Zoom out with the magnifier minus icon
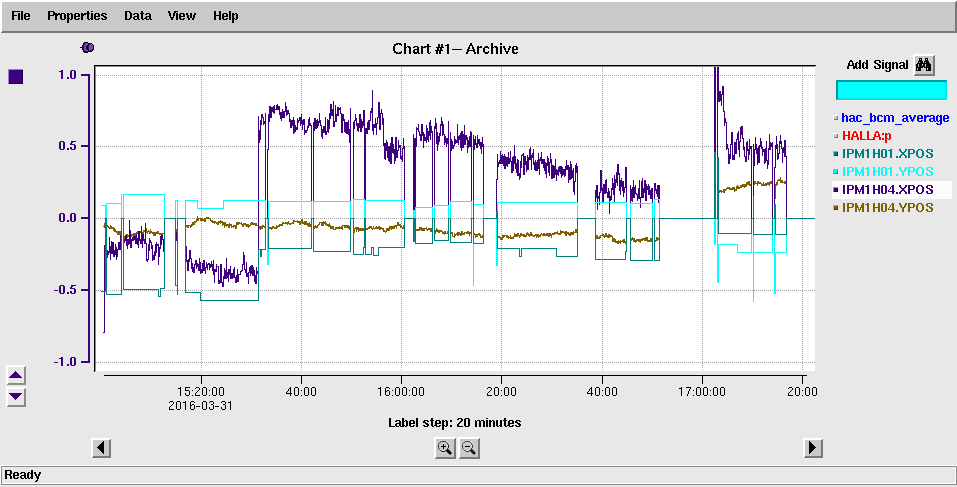This screenshot has height=487, width=957. 469,448
